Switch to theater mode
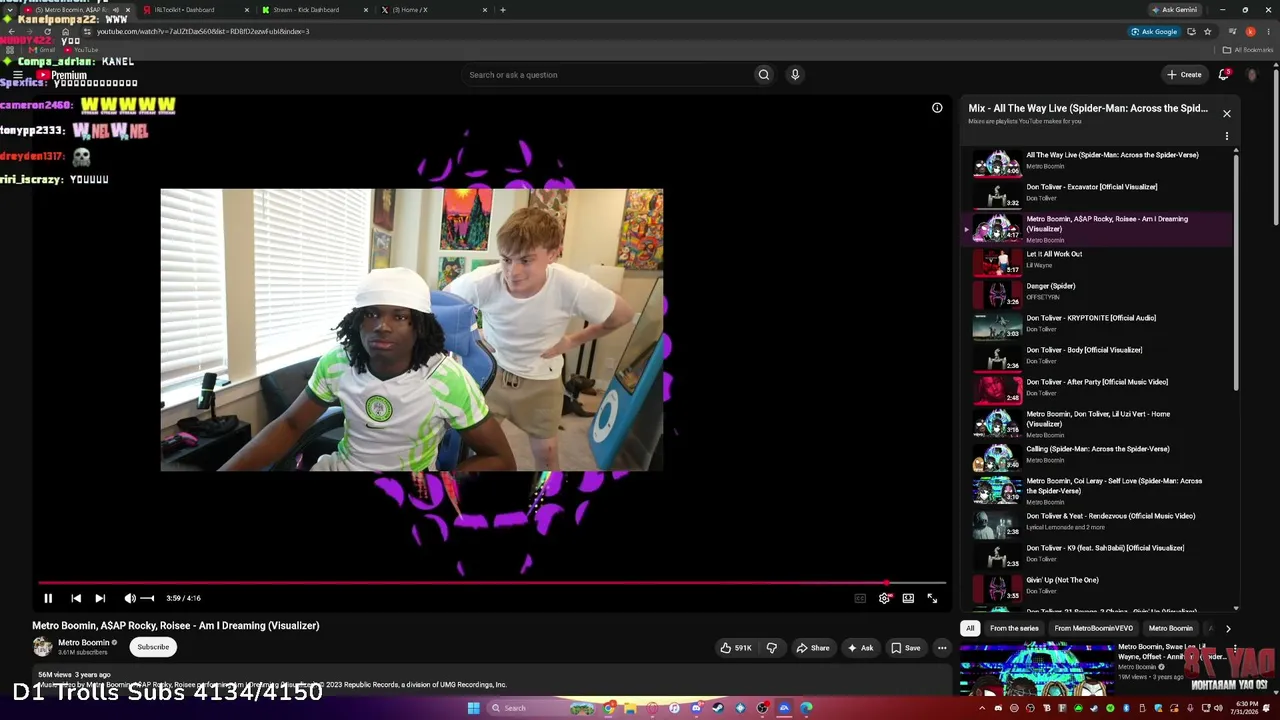The height and width of the screenshot is (720, 1280). 908,598
